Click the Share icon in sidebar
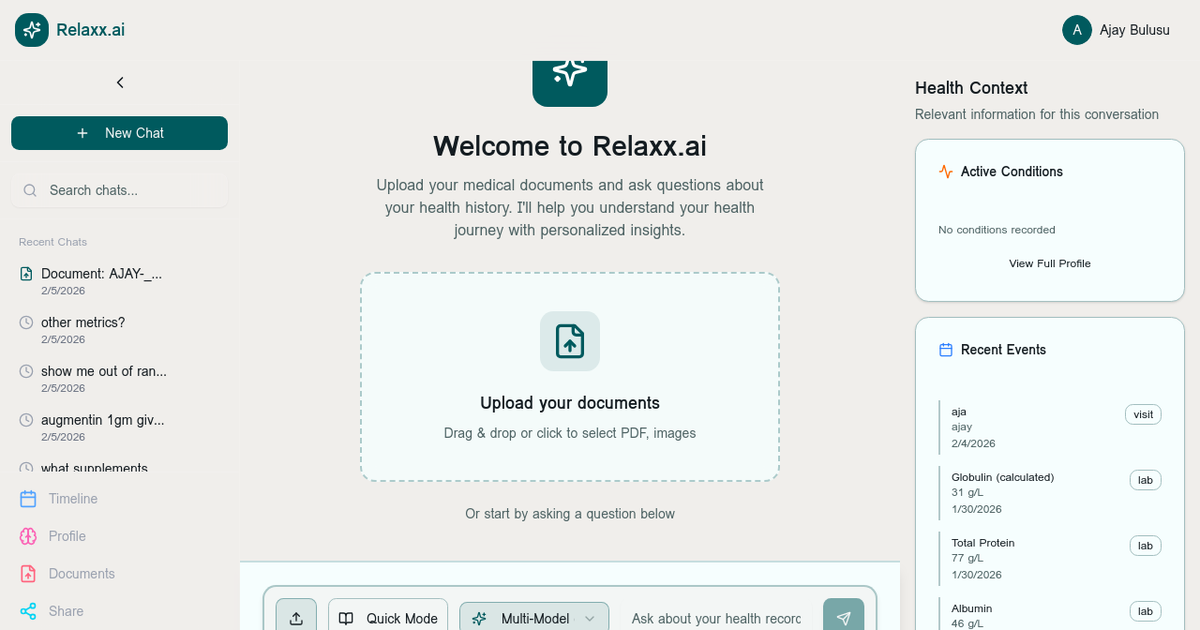This screenshot has height=630, width=1200. tap(26, 610)
